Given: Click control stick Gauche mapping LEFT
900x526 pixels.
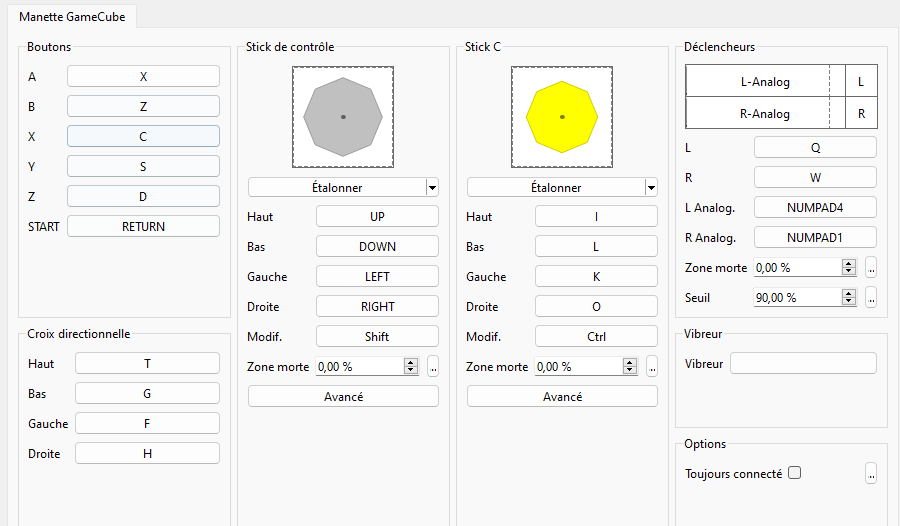Looking at the screenshot, I should 377,276.
